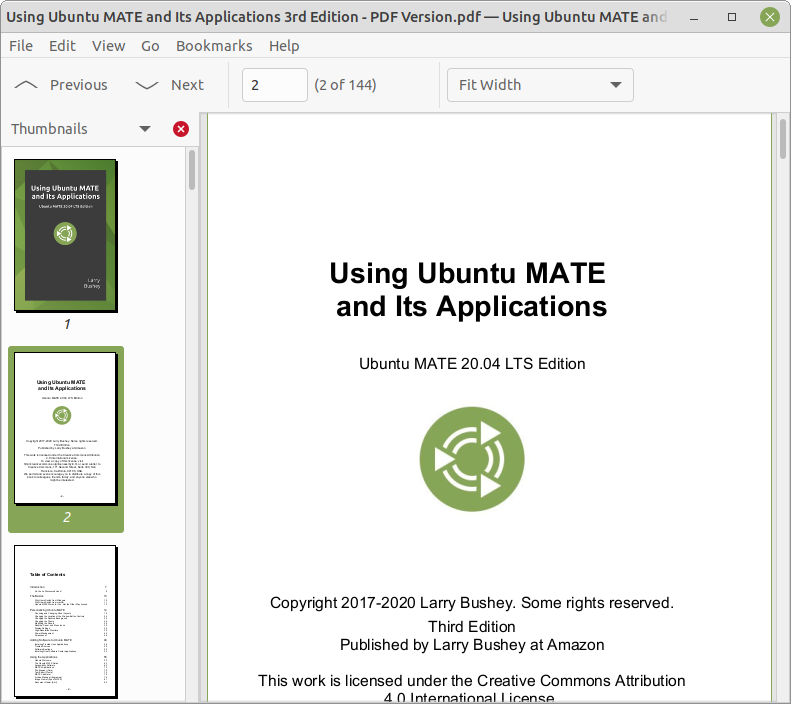Click 'Ubuntu MATE 20.04 LTS Edition' subtitle text
The image size is (791, 704).
click(472, 364)
